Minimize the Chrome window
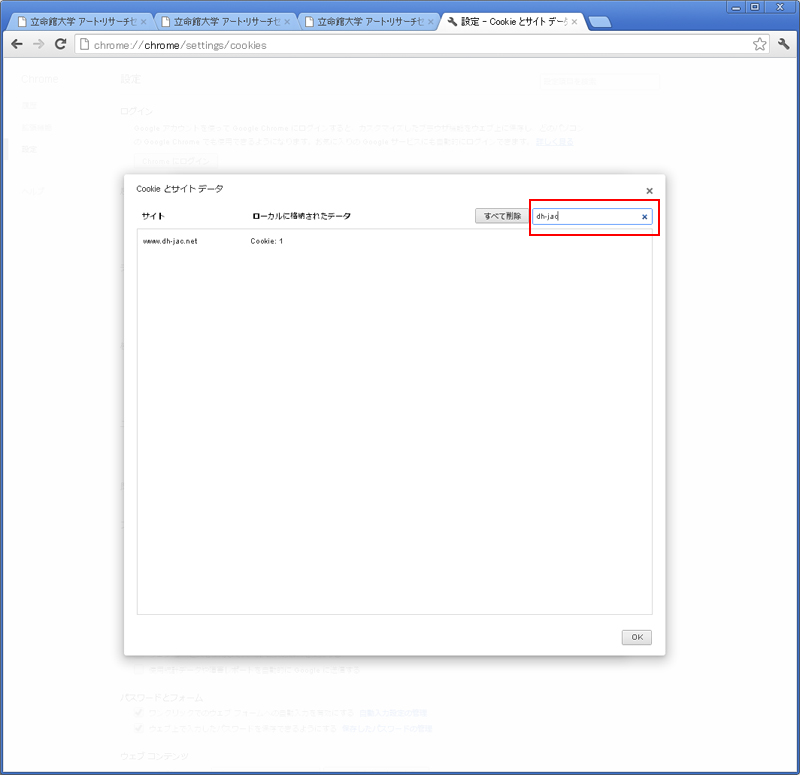The image size is (800, 775). (736, 7)
